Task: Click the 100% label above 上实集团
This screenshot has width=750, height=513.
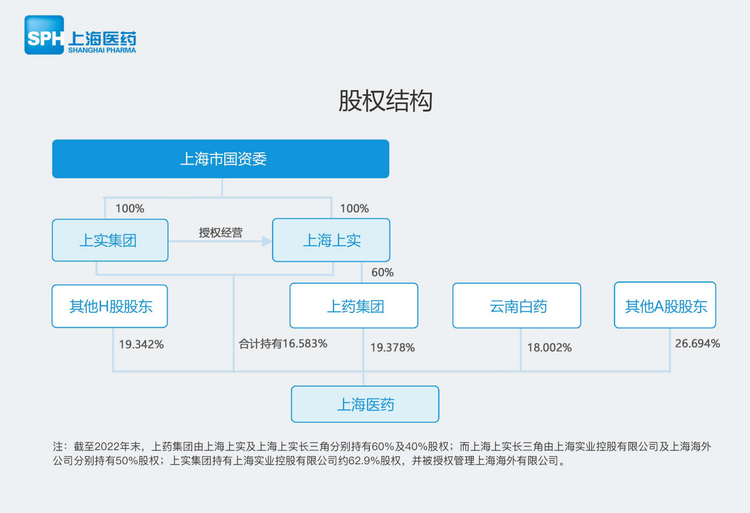Action: (130, 208)
